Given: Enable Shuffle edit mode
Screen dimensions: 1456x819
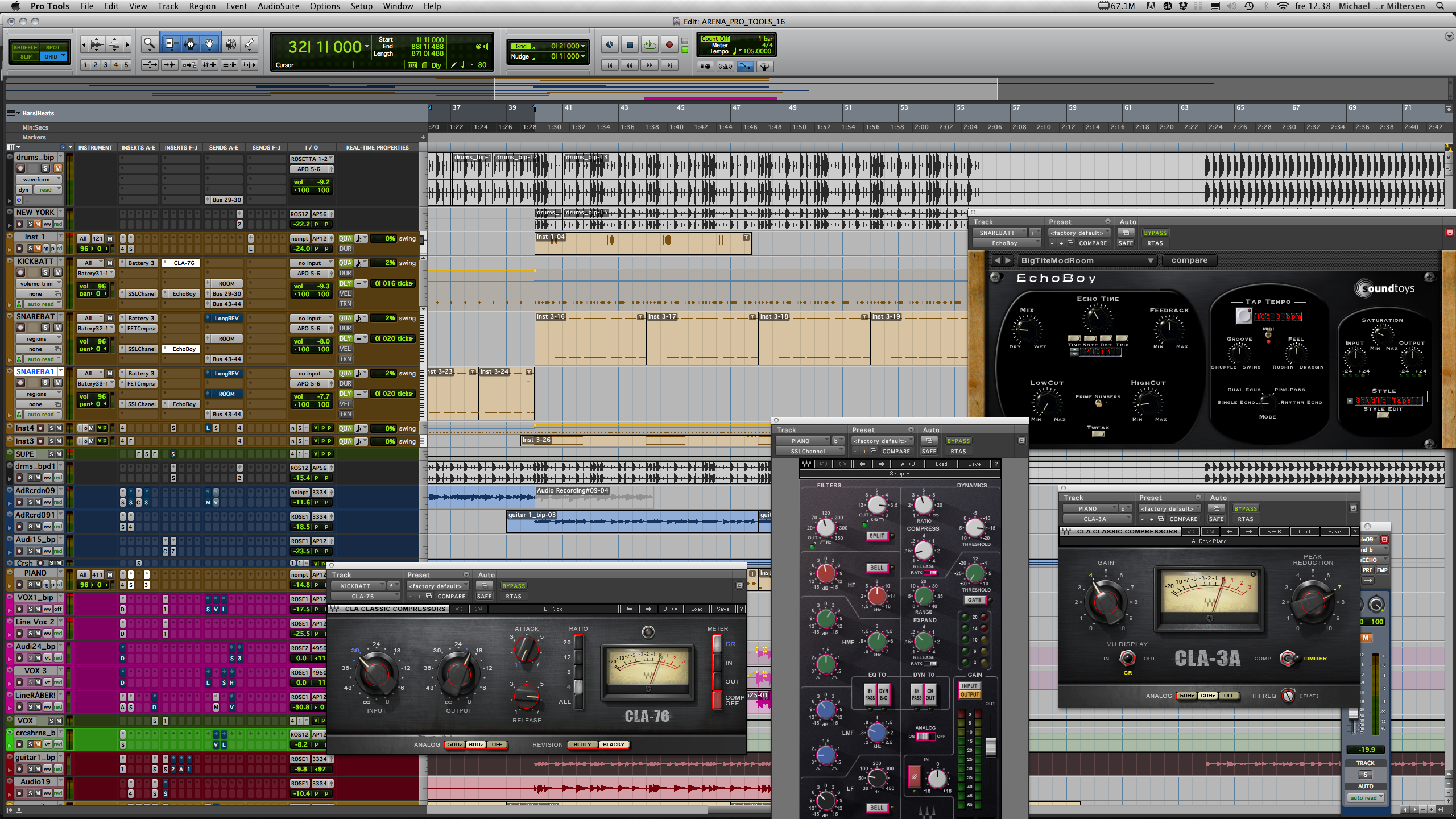Looking at the screenshot, I should click(x=26, y=47).
